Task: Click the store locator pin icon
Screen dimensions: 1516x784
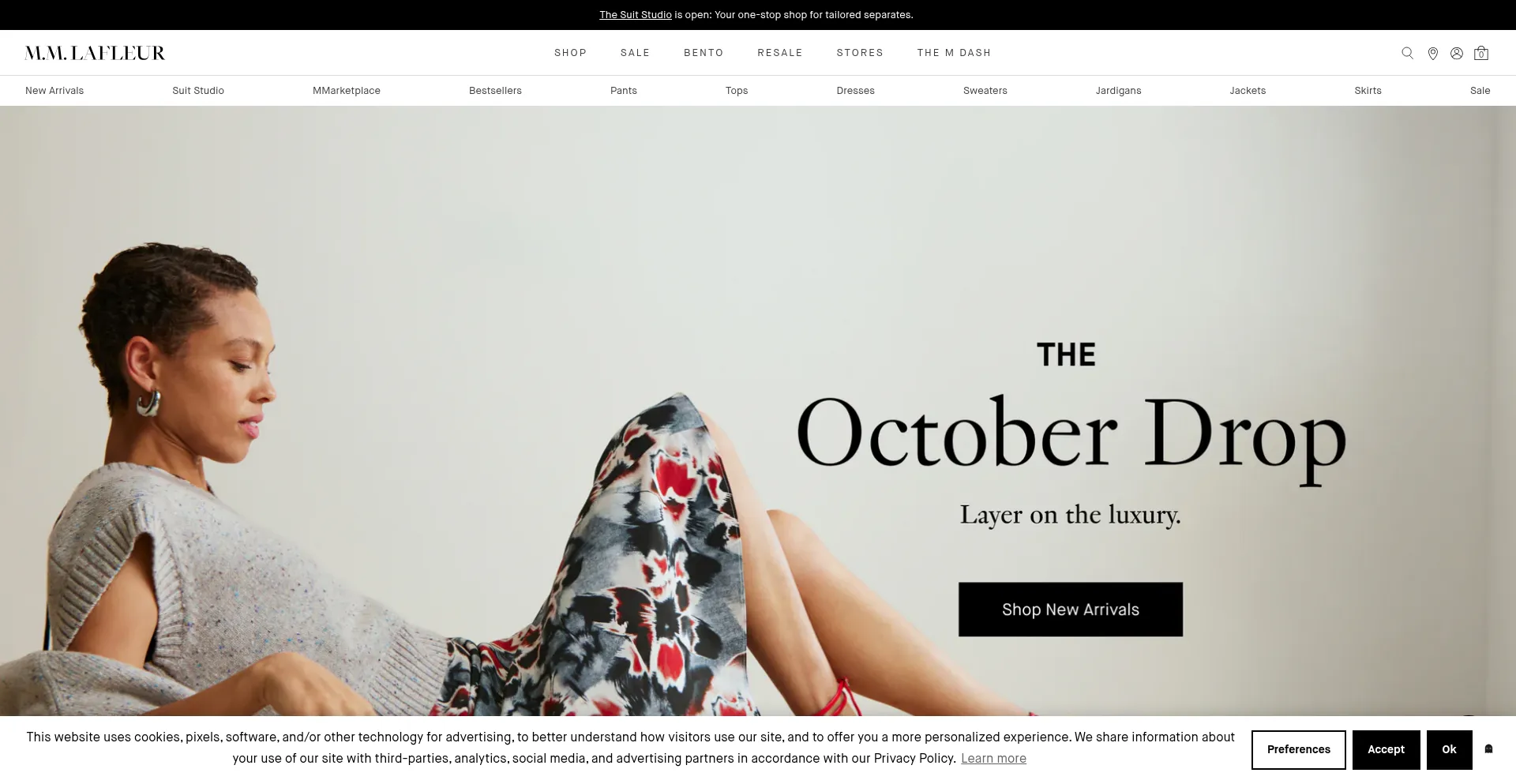Action: (1432, 53)
